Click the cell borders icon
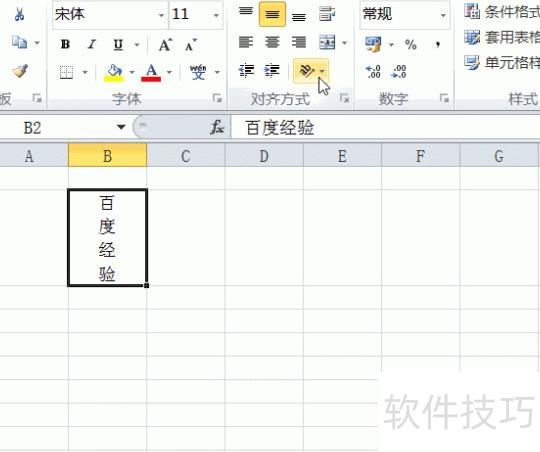The width and height of the screenshot is (540, 452). pyautogui.click(x=66, y=72)
